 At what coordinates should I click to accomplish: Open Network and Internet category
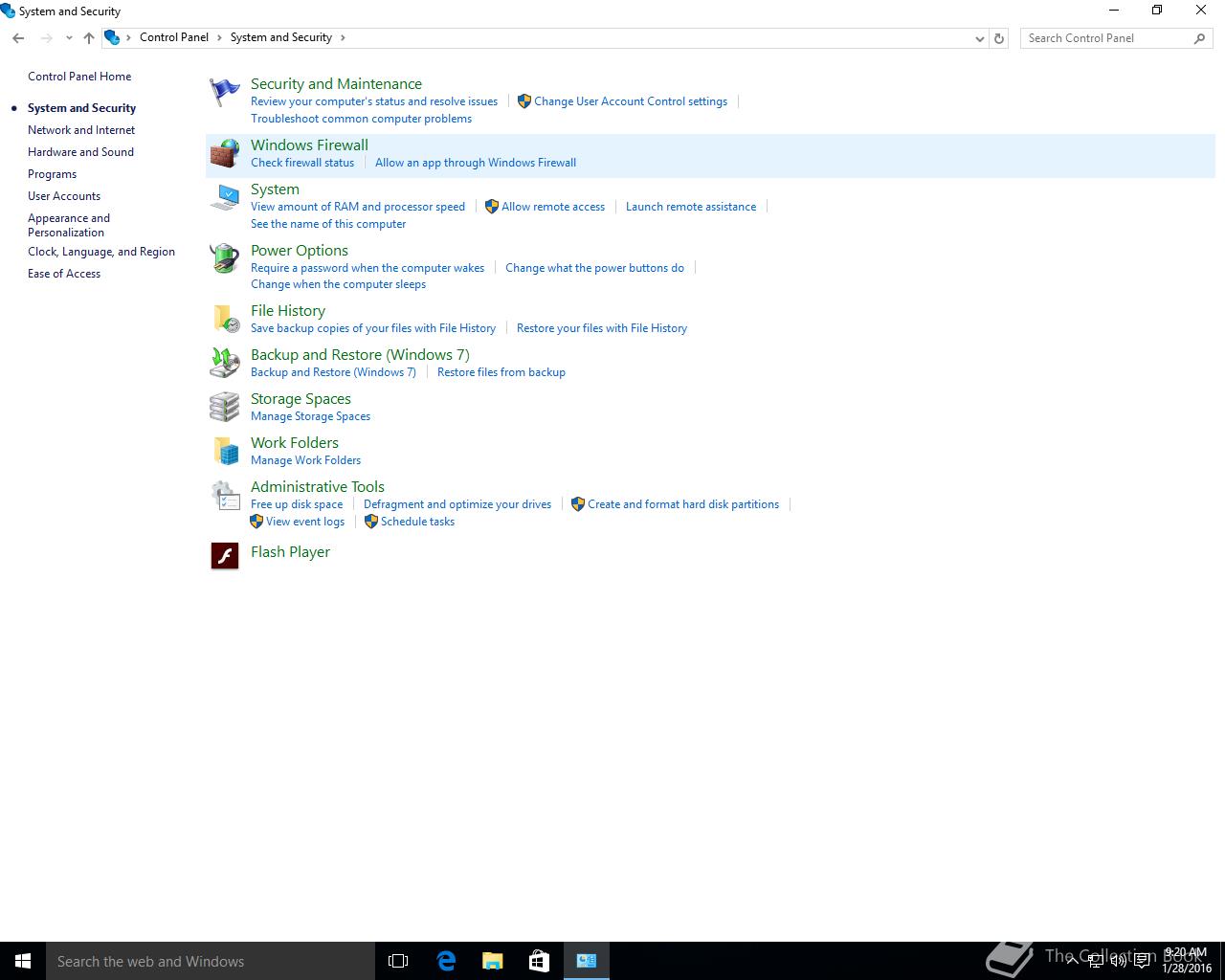tap(81, 130)
